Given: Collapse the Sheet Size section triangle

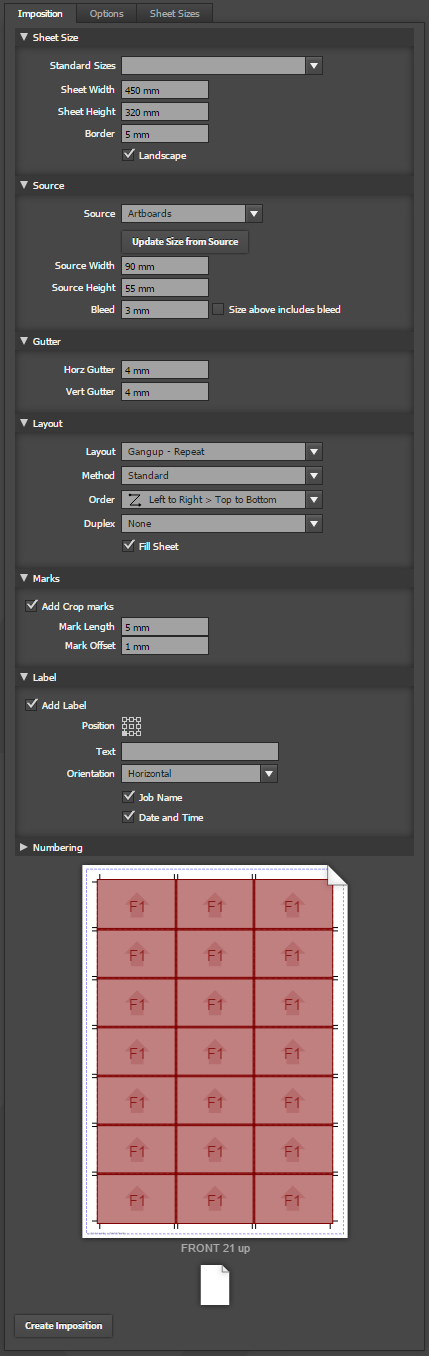Looking at the screenshot, I should (24, 37).
